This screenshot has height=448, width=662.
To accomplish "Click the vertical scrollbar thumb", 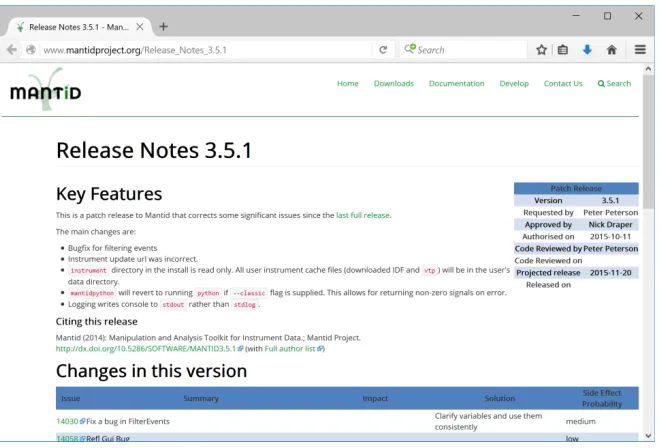I will tap(648, 141).
